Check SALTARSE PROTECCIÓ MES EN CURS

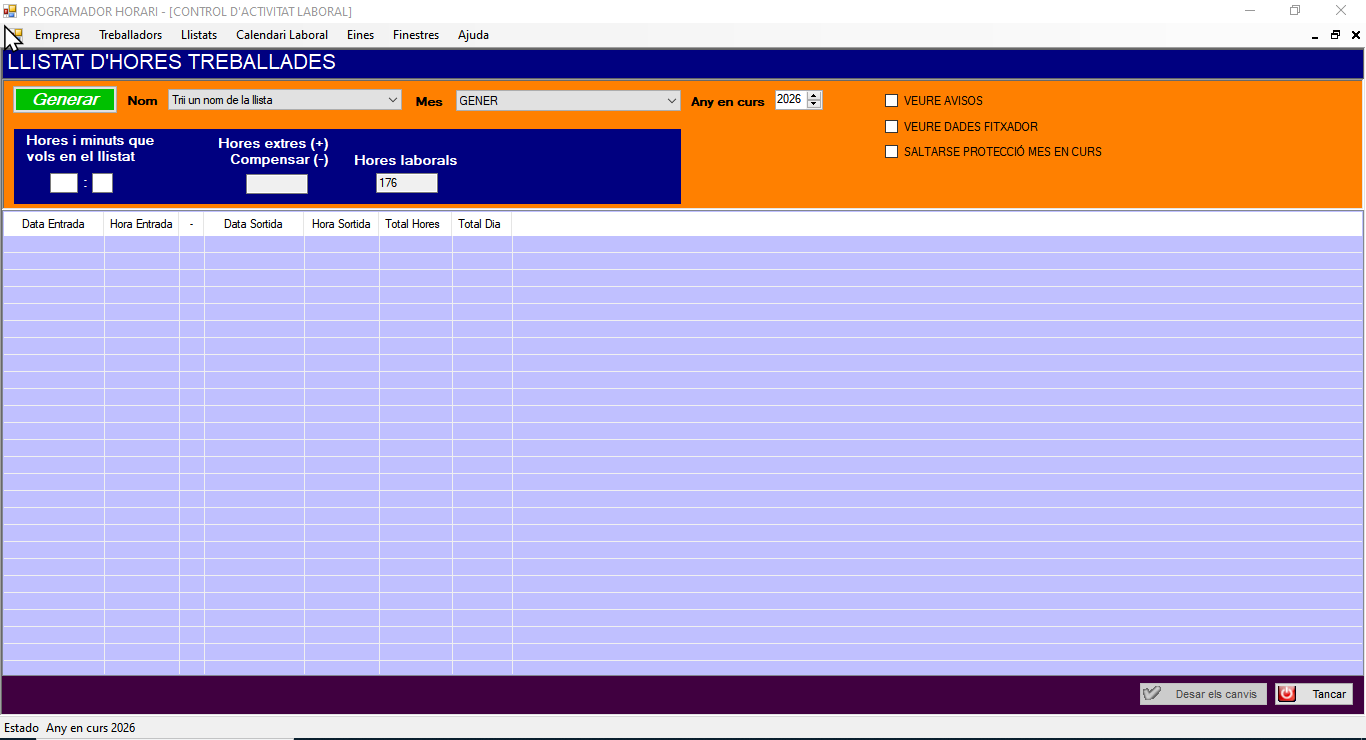pyautogui.click(x=892, y=152)
